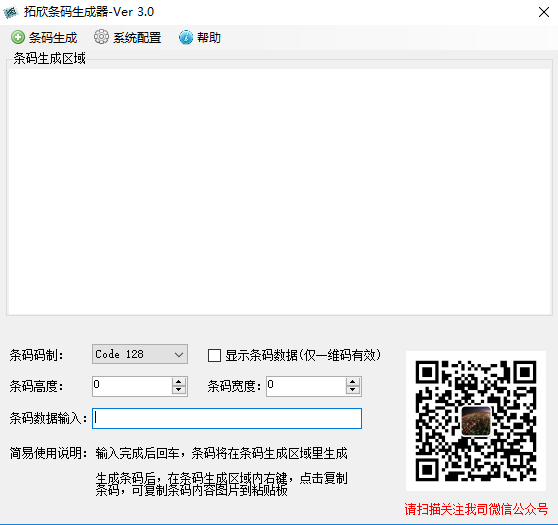Click the 条码宽度 label
The height and width of the screenshot is (525, 558).
[x=234, y=386]
